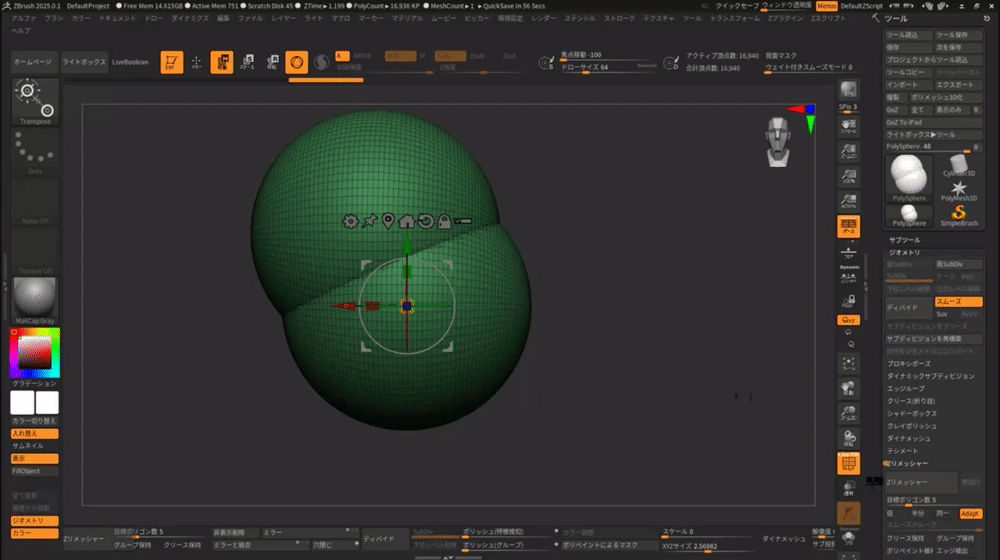Click the gizmo location marker icon
The width and height of the screenshot is (1000, 560).
pos(388,221)
